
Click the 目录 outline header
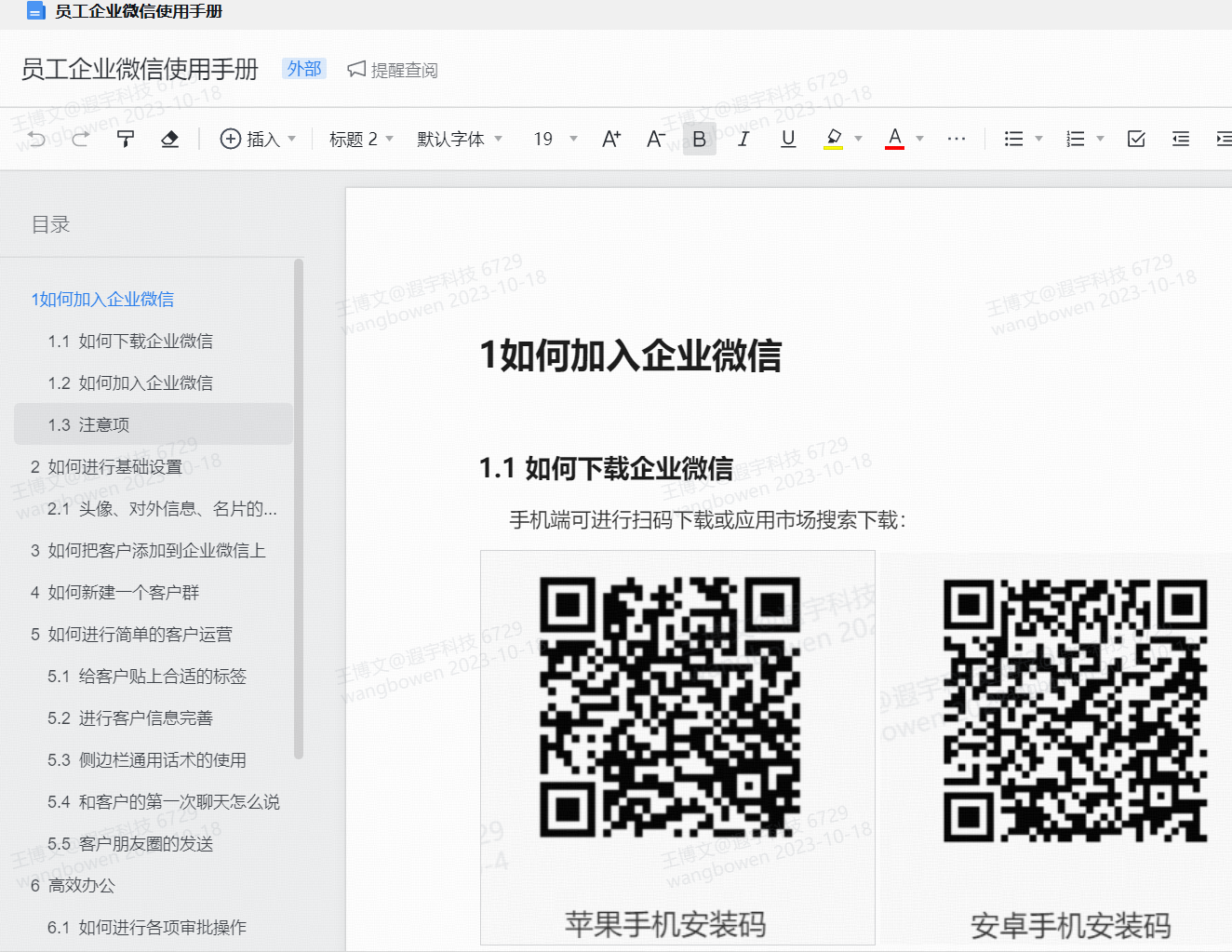(x=50, y=224)
